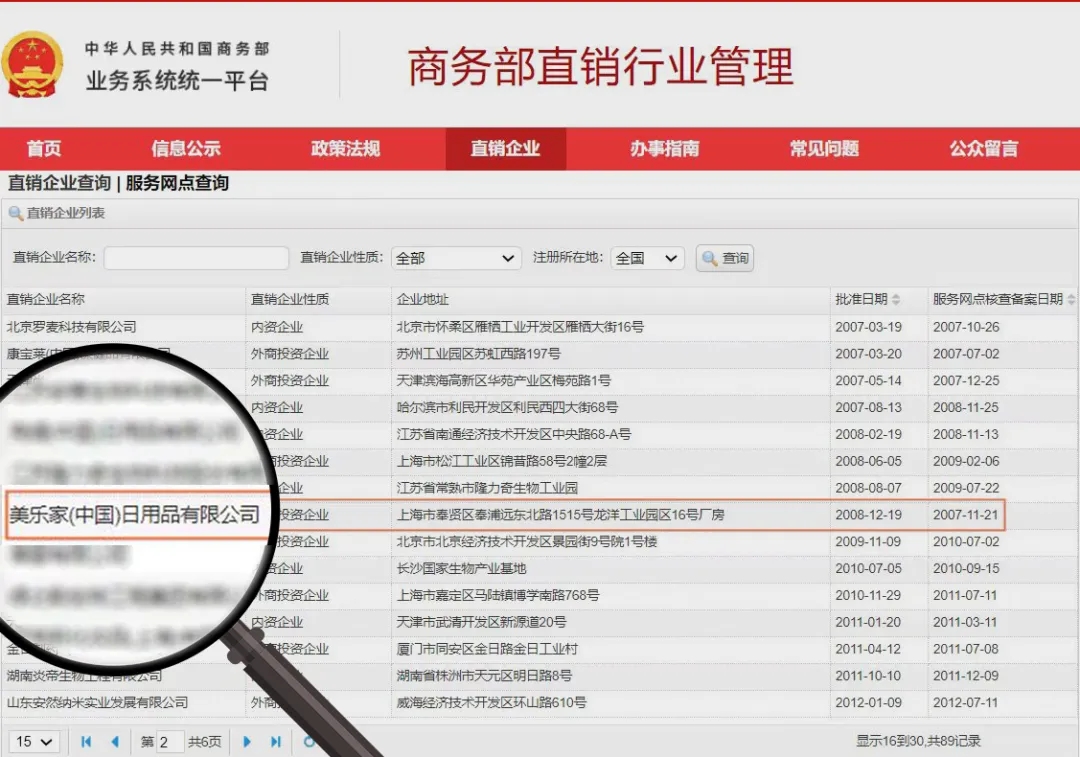Click the 查询 search button
The image size is (1080, 757).
coord(725,258)
